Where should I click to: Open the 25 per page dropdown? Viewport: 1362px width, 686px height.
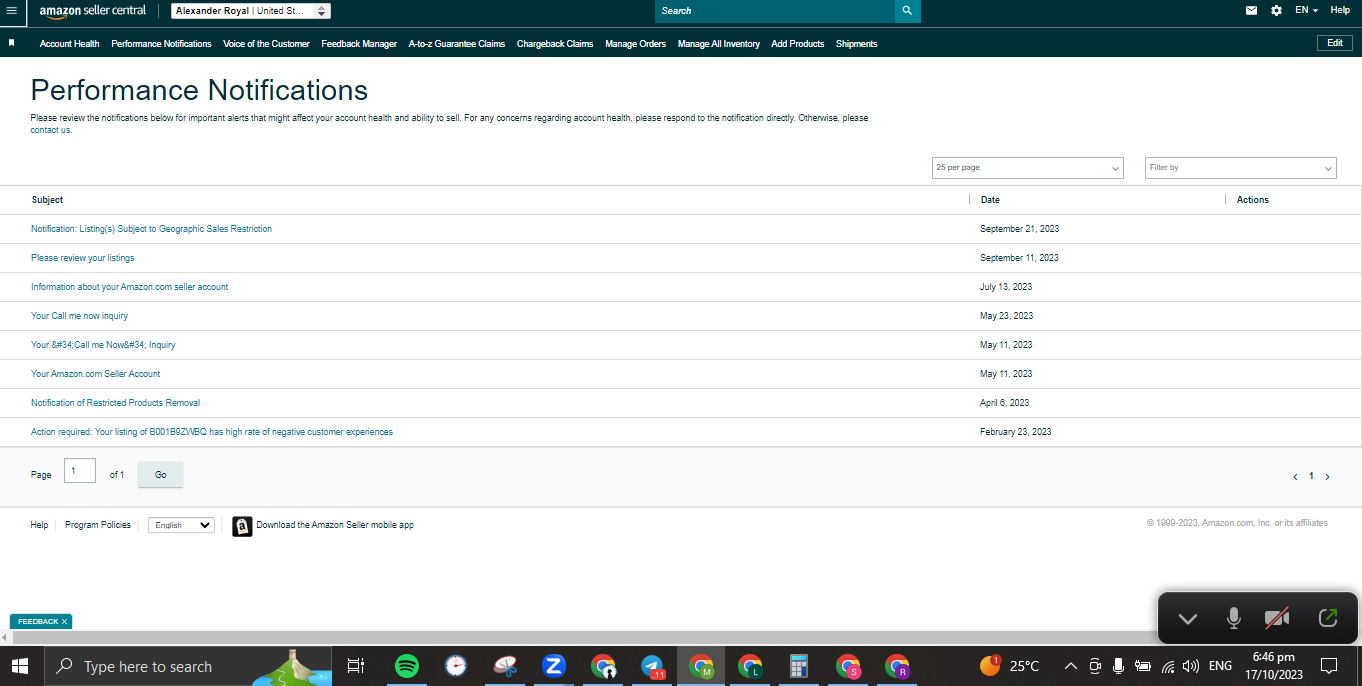(1027, 168)
